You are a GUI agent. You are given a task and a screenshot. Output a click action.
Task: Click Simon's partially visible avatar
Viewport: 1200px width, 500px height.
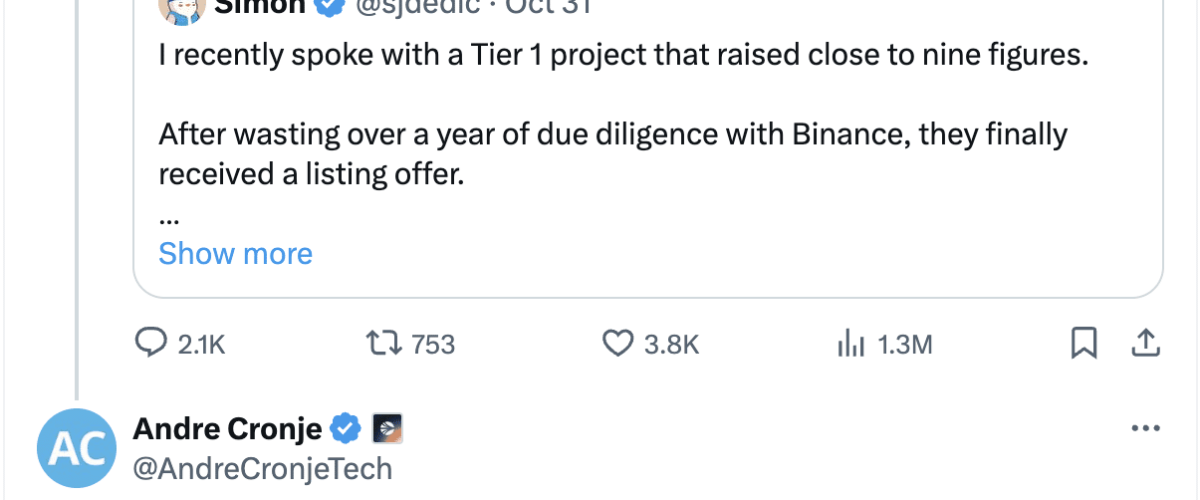pyautogui.click(x=180, y=6)
